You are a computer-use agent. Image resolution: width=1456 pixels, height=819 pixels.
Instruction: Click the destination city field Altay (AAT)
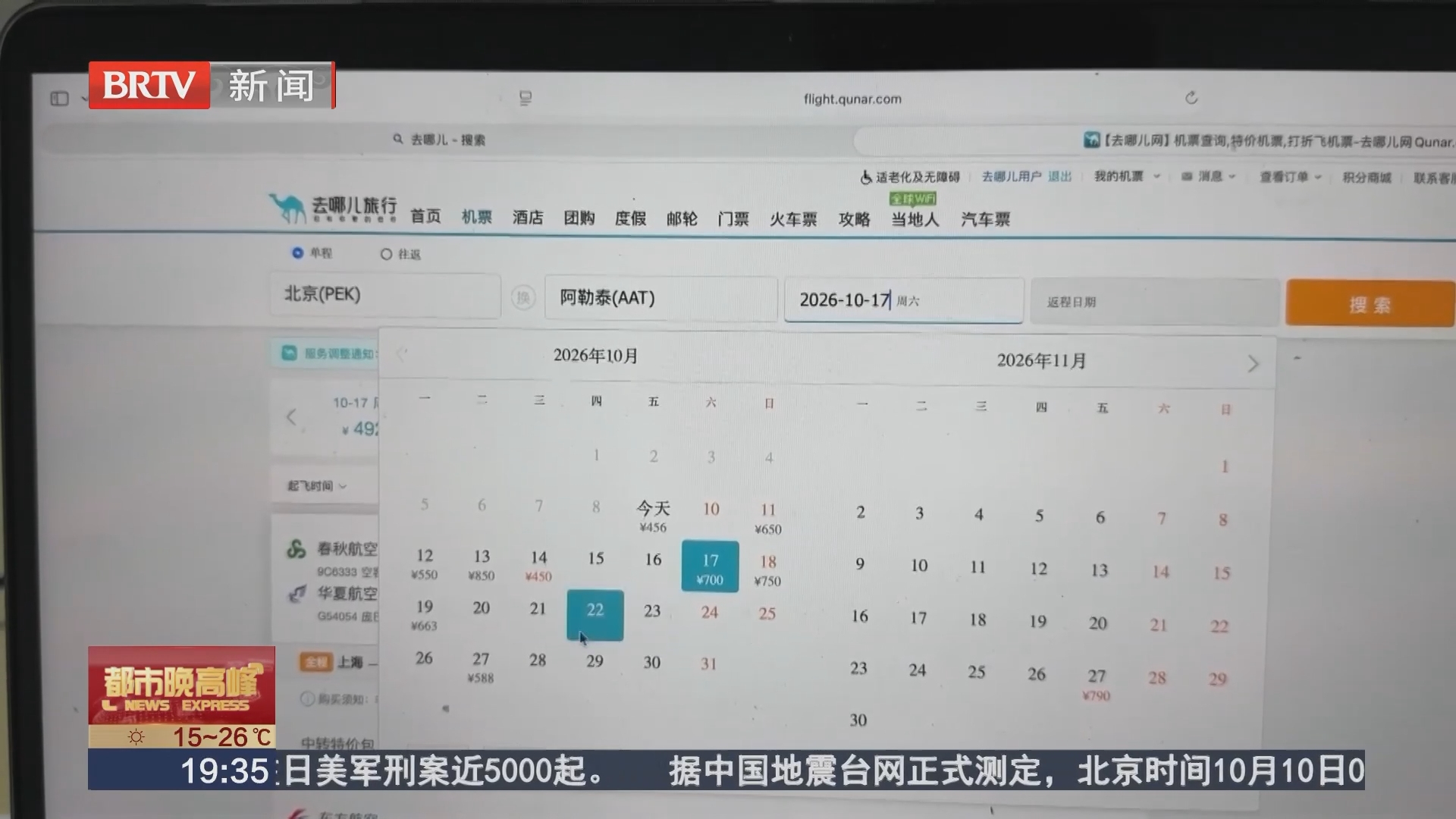point(661,298)
